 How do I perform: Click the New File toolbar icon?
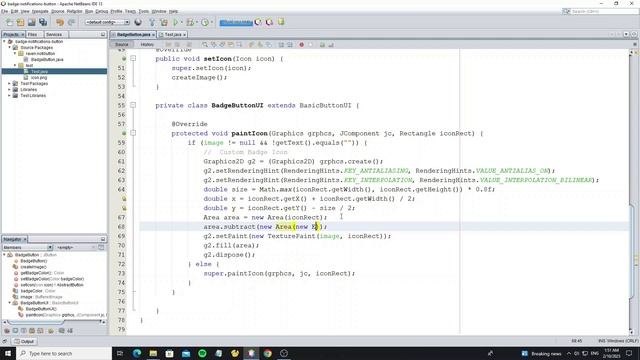(9, 22)
